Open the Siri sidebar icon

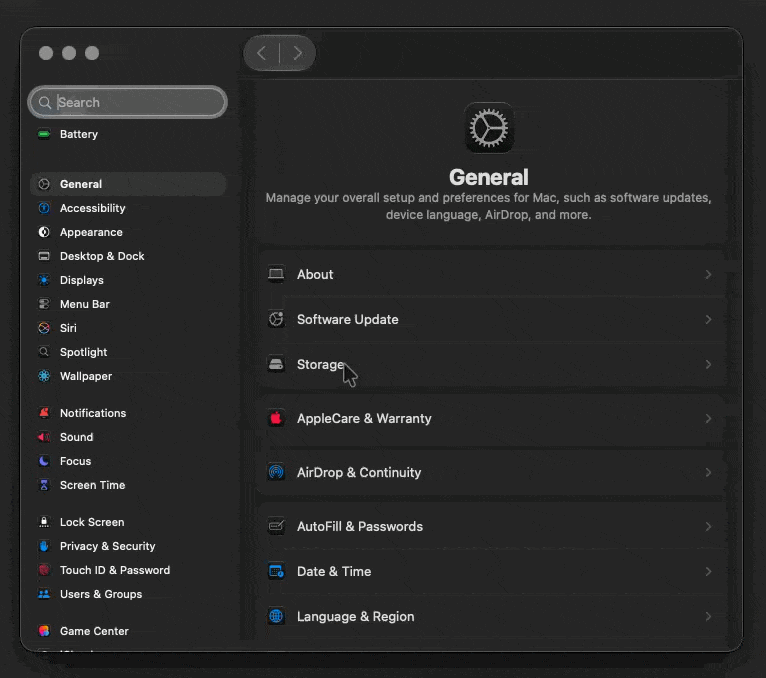point(44,328)
